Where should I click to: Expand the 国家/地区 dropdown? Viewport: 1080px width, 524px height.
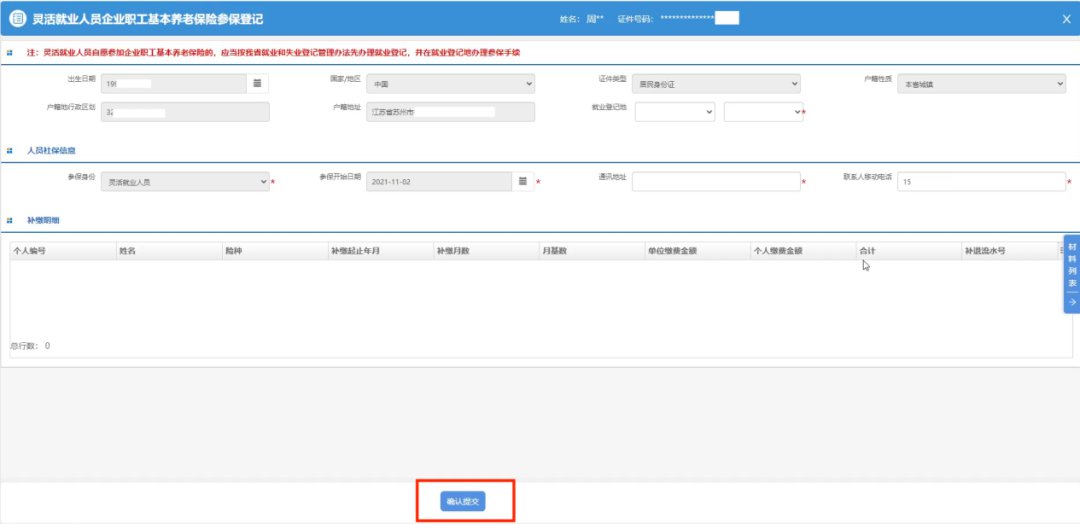pyautogui.click(x=450, y=84)
